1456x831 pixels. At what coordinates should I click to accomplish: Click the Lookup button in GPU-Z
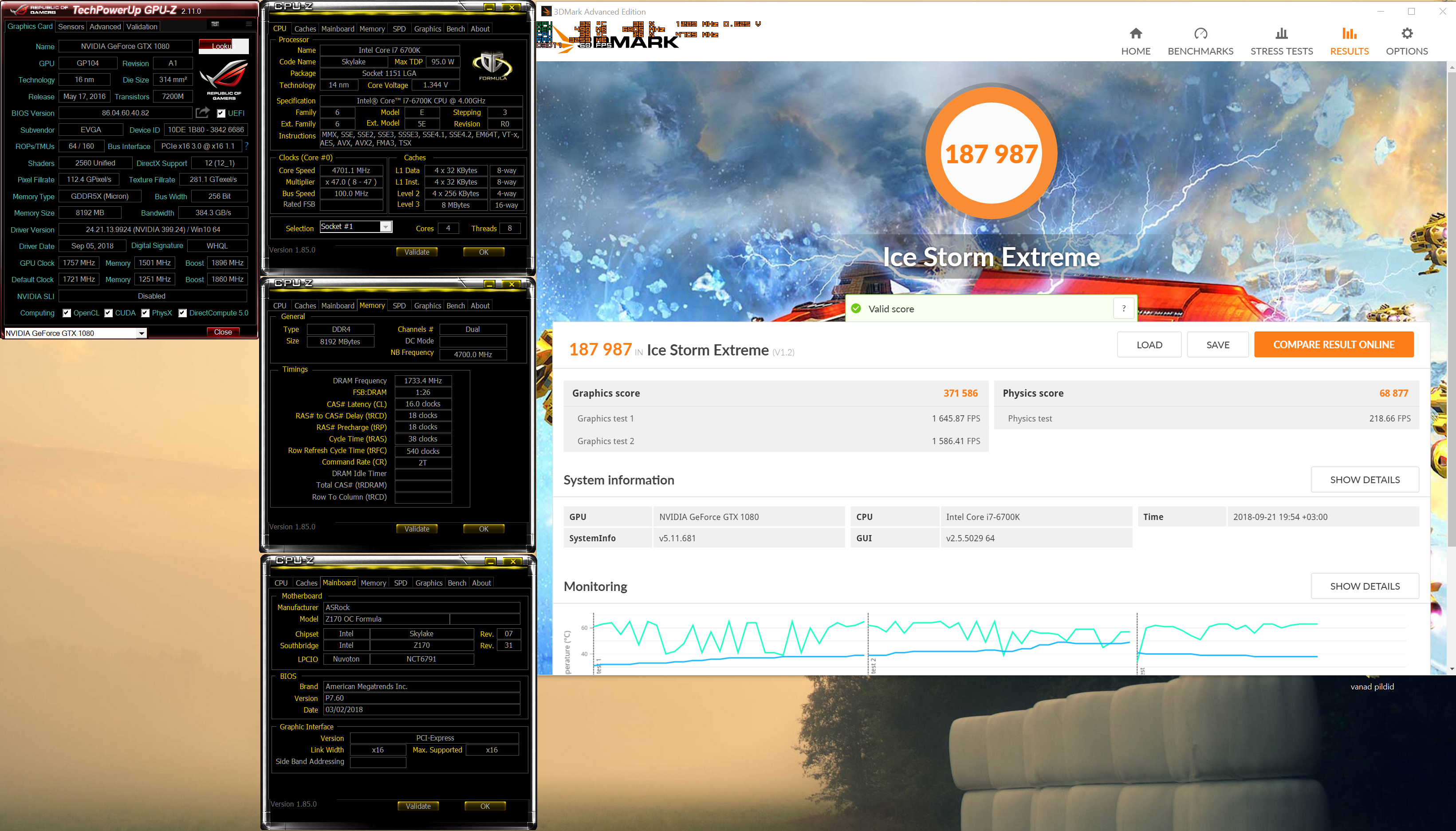point(224,46)
